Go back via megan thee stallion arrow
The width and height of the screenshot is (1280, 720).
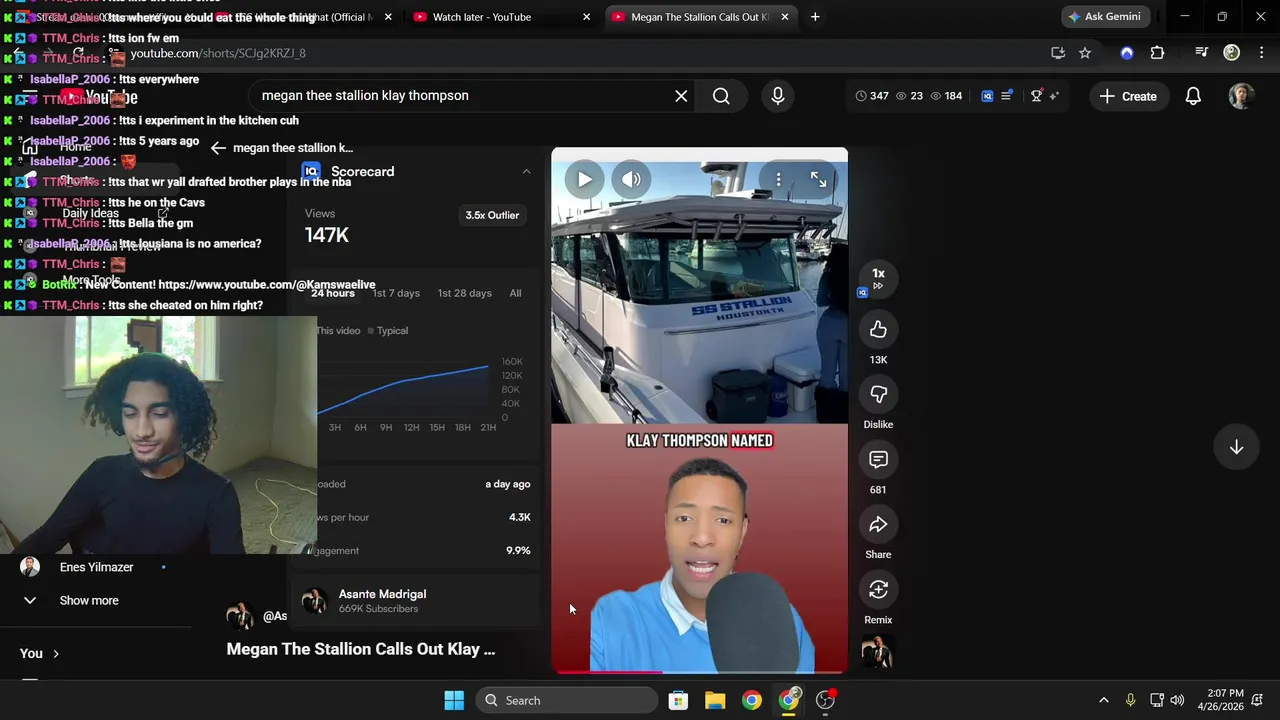pos(218,148)
